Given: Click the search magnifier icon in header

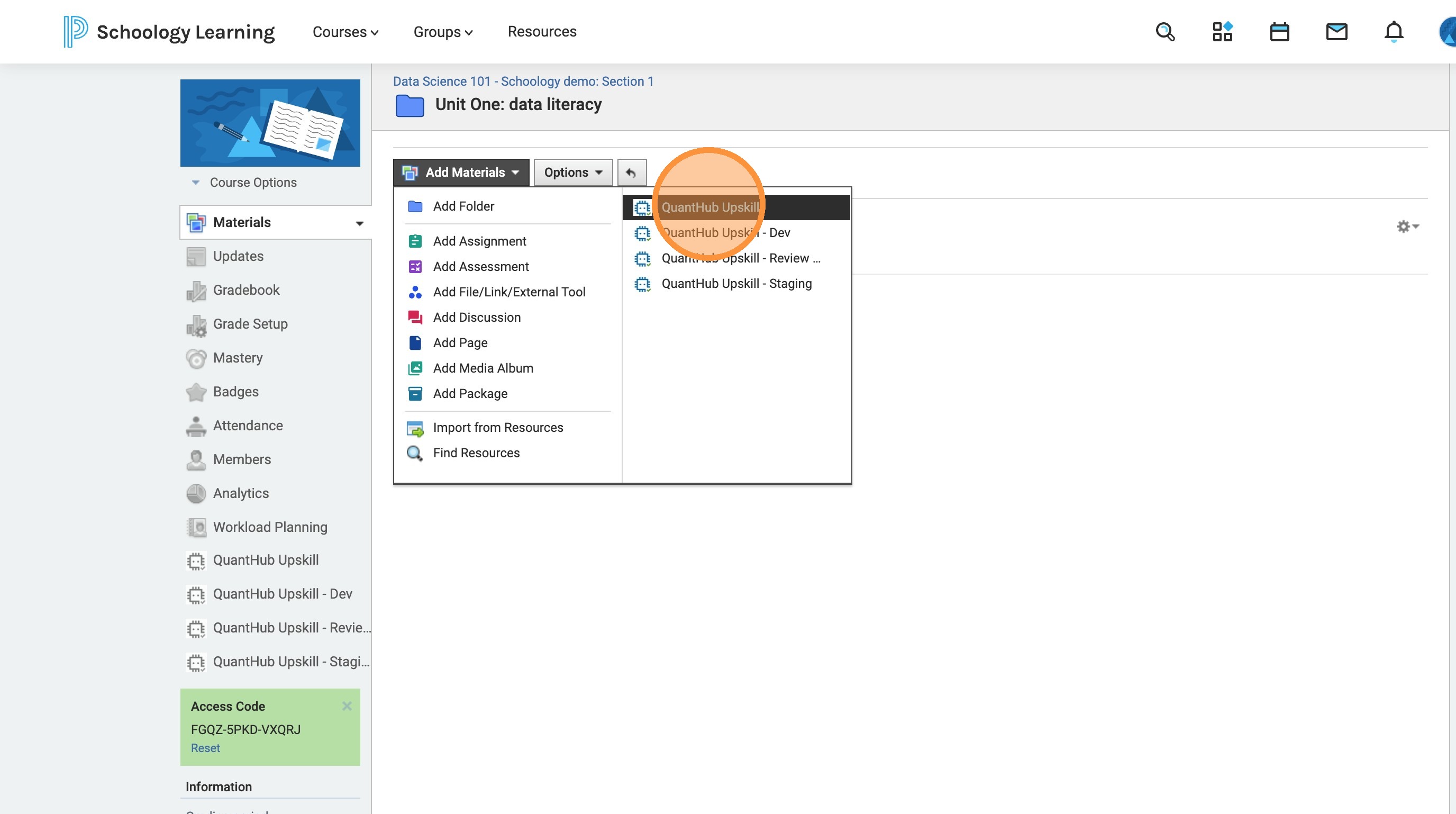Looking at the screenshot, I should pyautogui.click(x=1165, y=32).
